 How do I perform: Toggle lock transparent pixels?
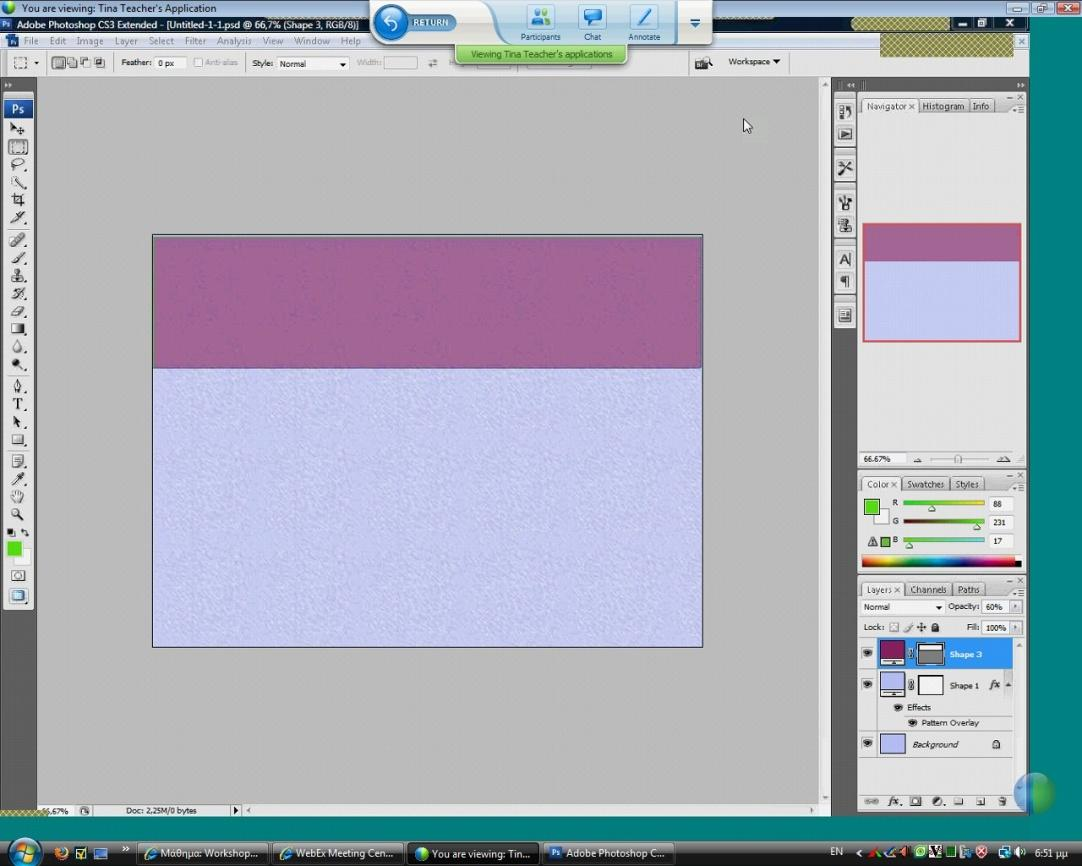coord(894,627)
